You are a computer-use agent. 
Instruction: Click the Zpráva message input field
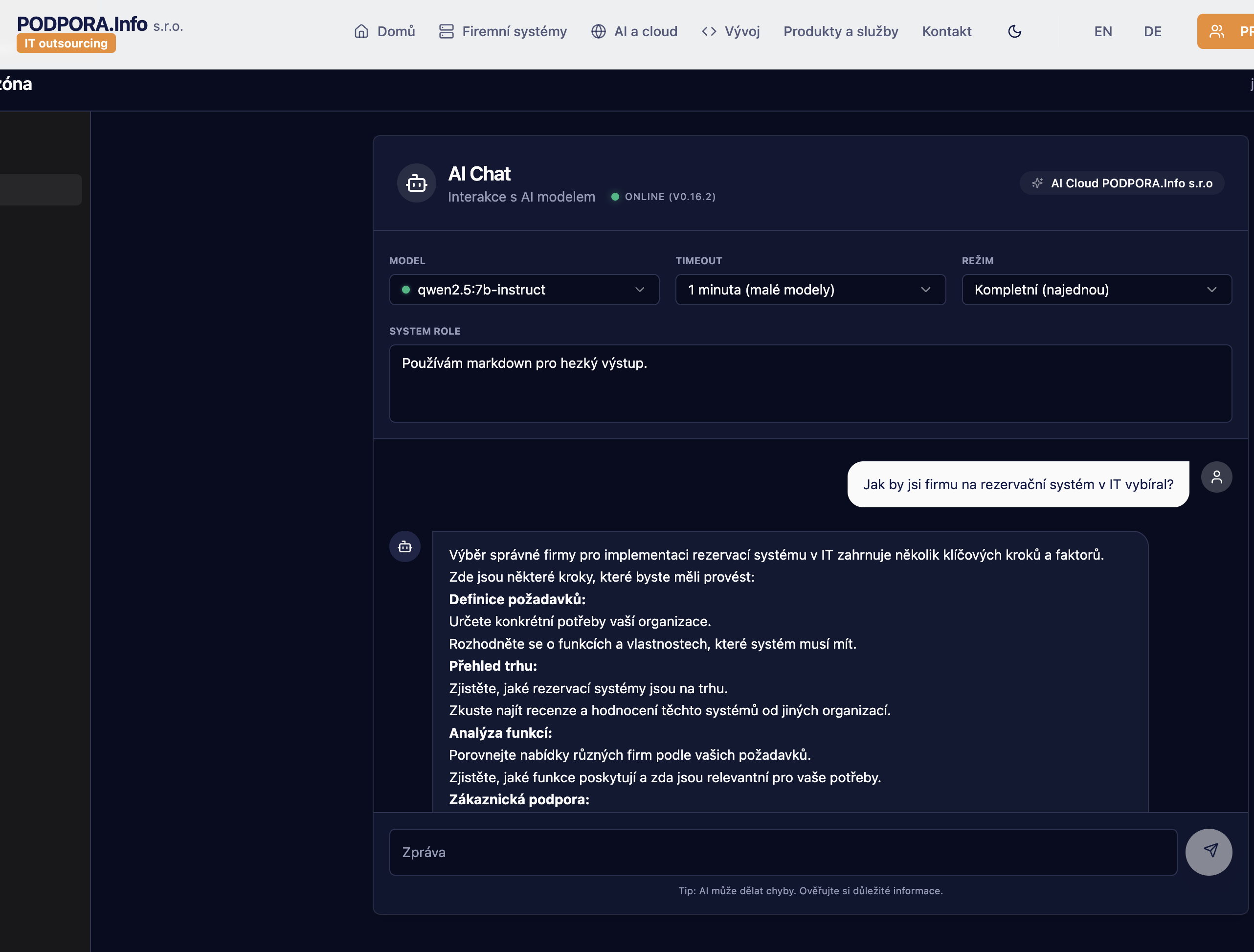(x=783, y=852)
